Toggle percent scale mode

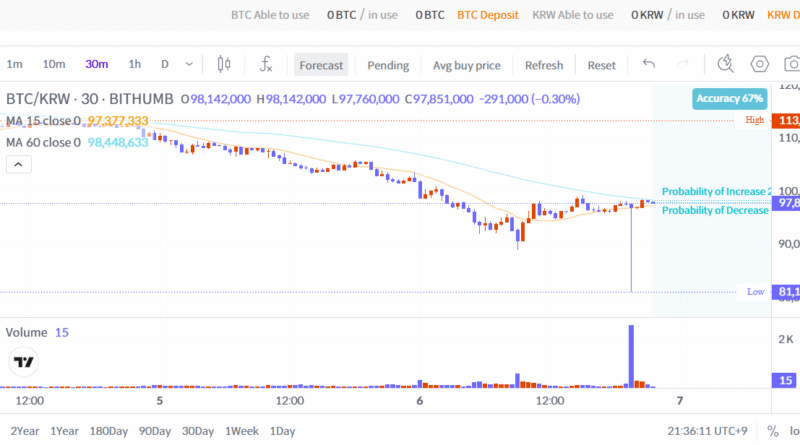pos(772,431)
